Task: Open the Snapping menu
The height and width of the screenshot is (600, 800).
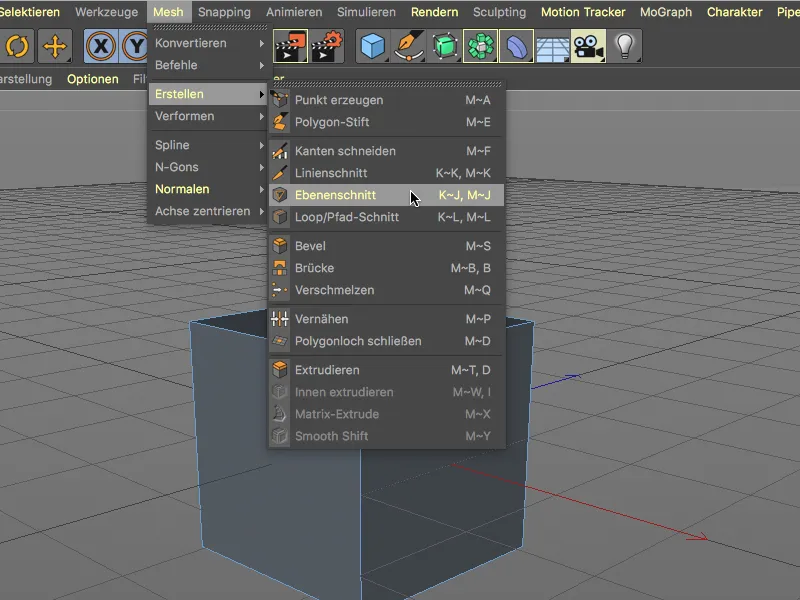Action: click(x=224, y=12)
